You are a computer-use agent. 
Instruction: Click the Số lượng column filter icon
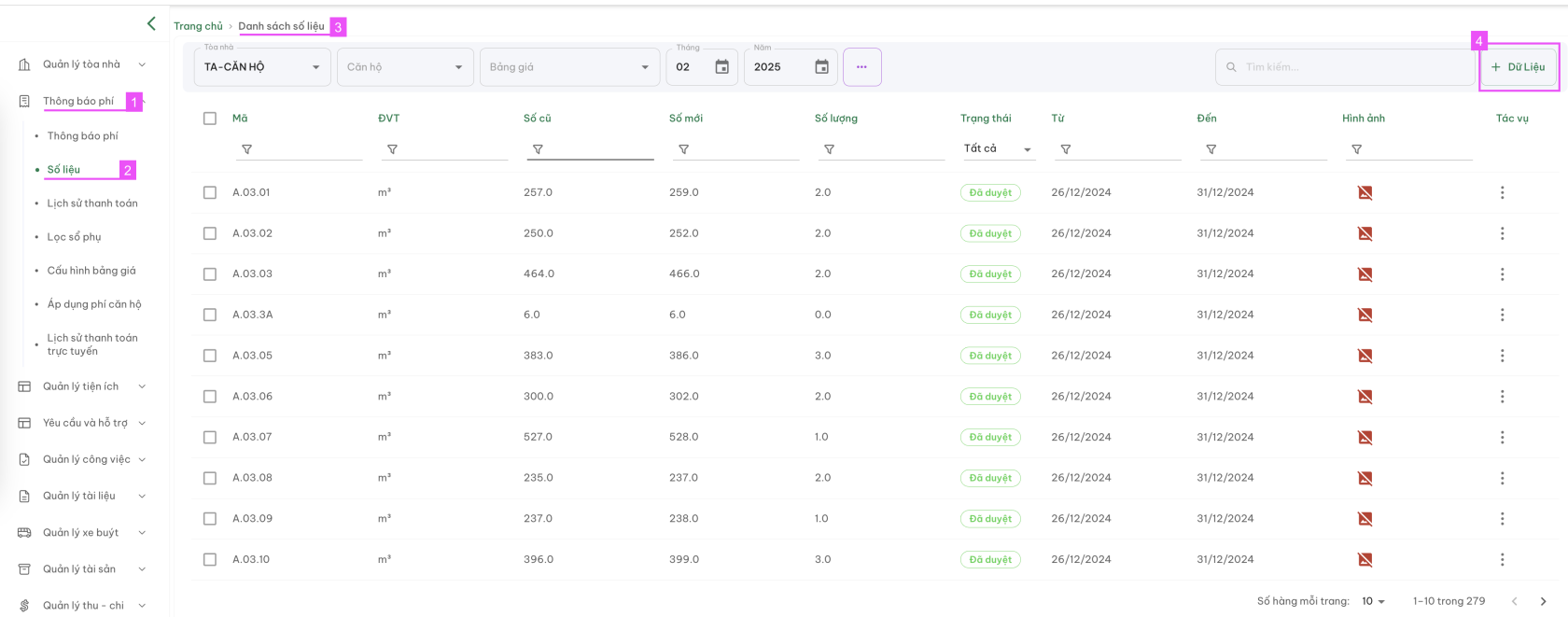(829, 149)
